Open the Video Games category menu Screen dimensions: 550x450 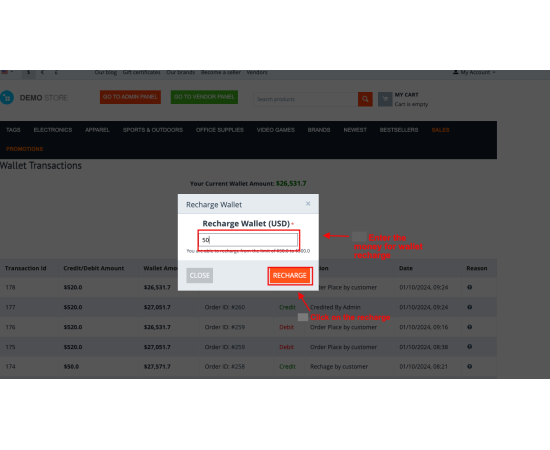[276, 130]
